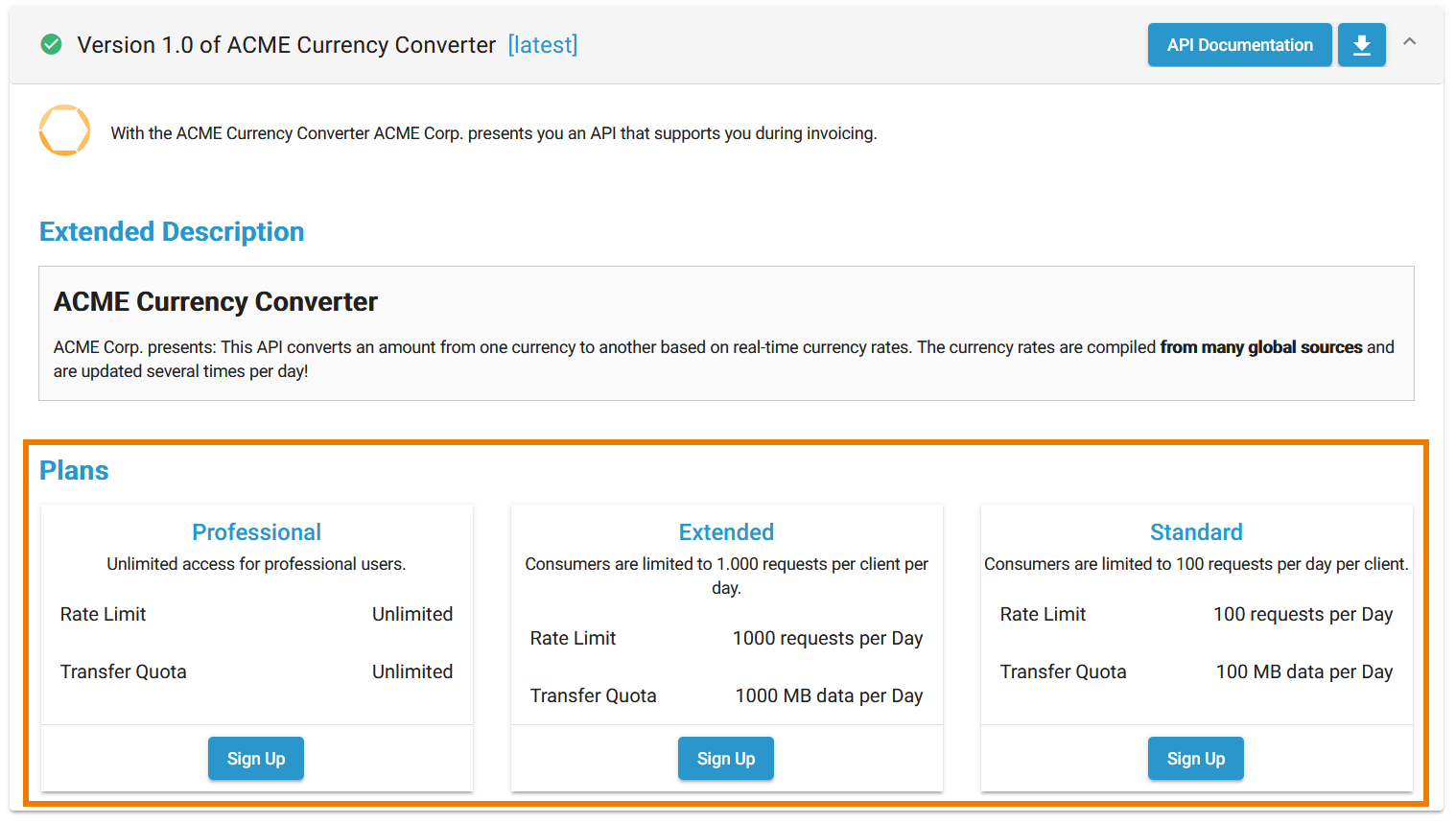Screen dimensions: 1456x824
Task: Click Standard plan's '100 requests per Day' value
Action: coord(1303,615)
